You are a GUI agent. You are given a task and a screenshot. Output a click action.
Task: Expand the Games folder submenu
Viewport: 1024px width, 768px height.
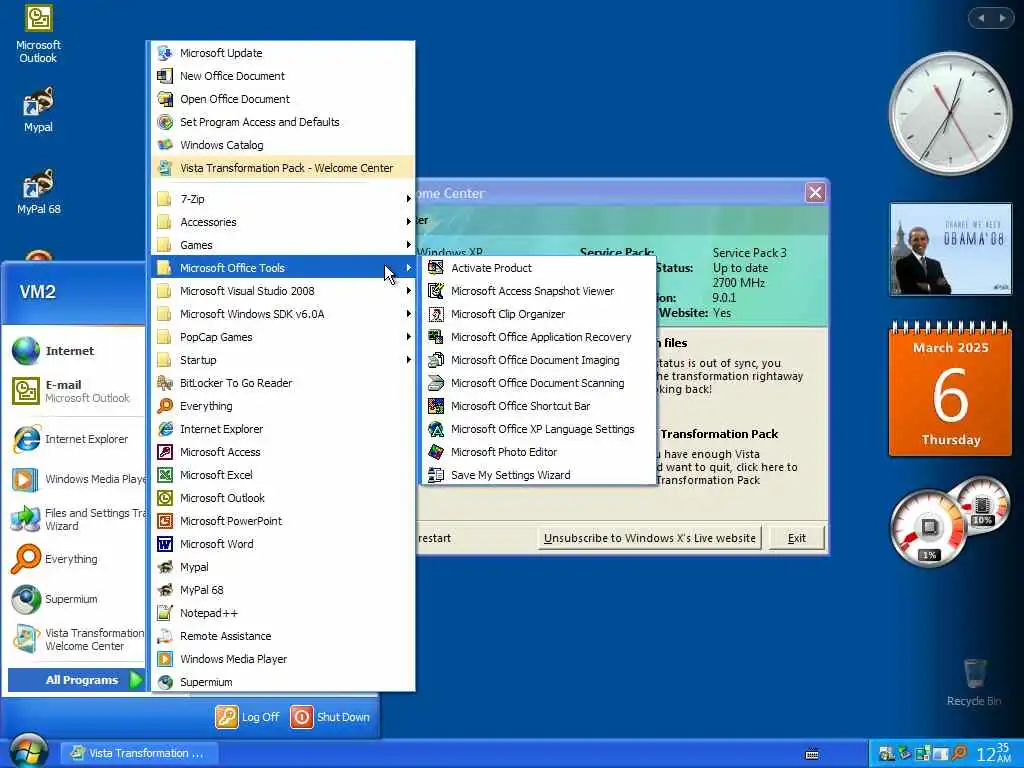tap(283, 245)
